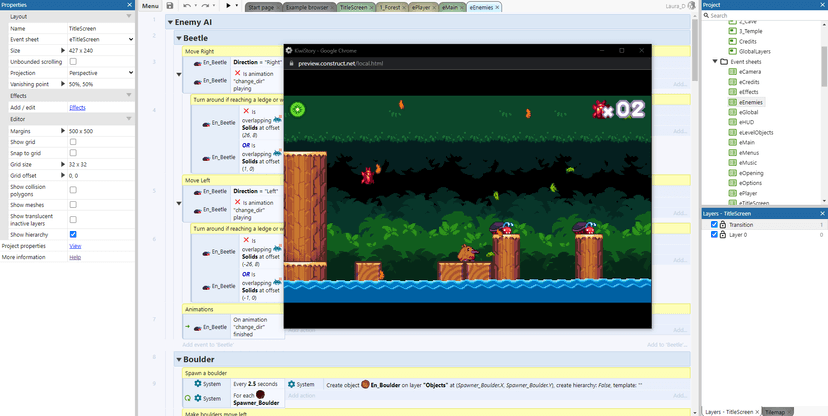Click the eGlobal event sheet icon

click(x=732, y=112)
